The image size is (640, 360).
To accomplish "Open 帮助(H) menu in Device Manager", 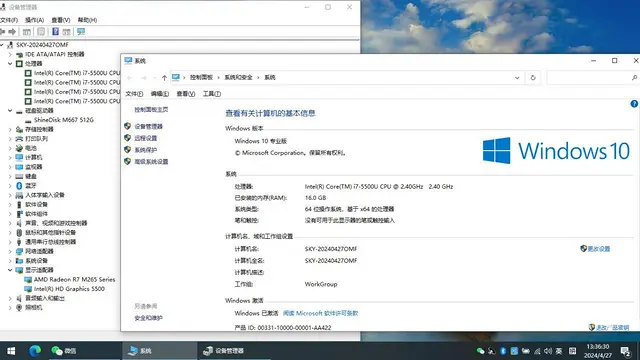I will 87,20.
